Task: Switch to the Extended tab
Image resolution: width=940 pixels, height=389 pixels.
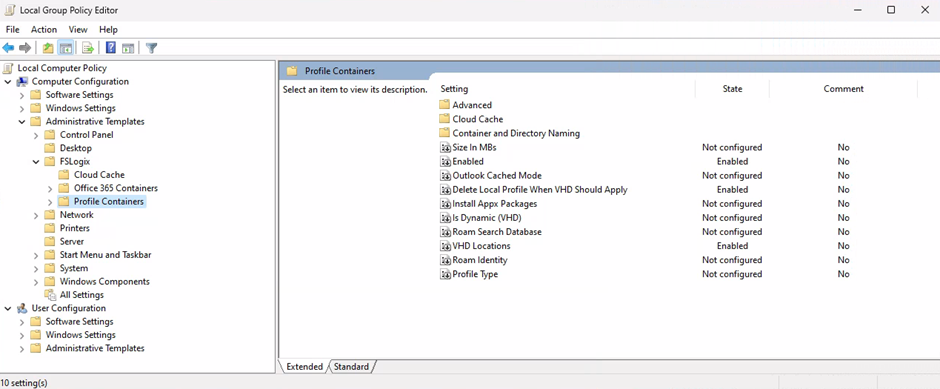Action: tap(304, 366)
